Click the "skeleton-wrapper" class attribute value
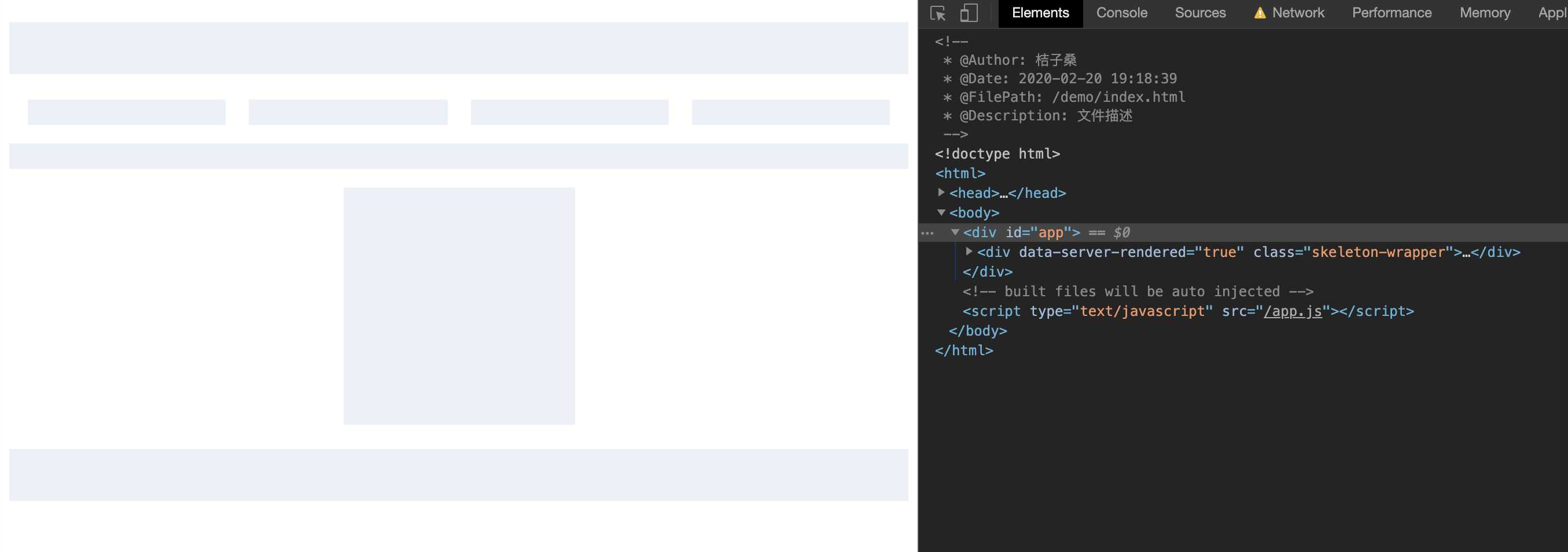 [1378, 252]
